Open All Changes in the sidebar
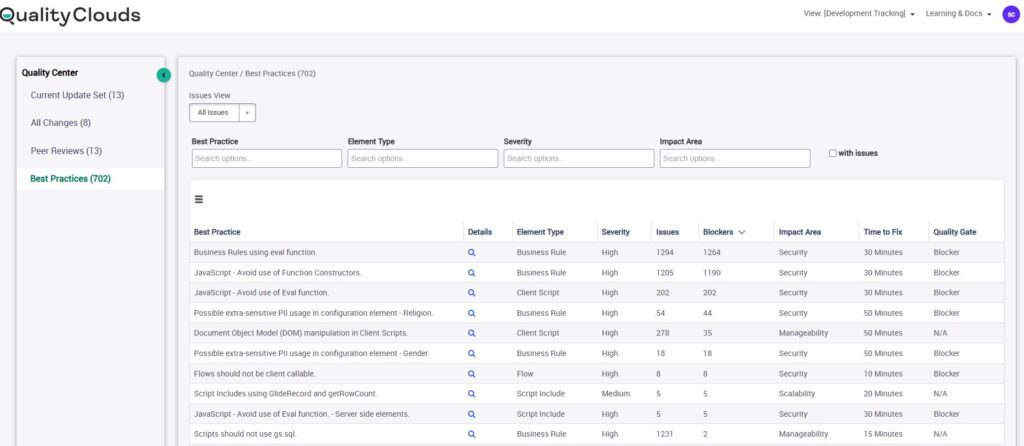 pyautogui.click(x=60, y=123)
